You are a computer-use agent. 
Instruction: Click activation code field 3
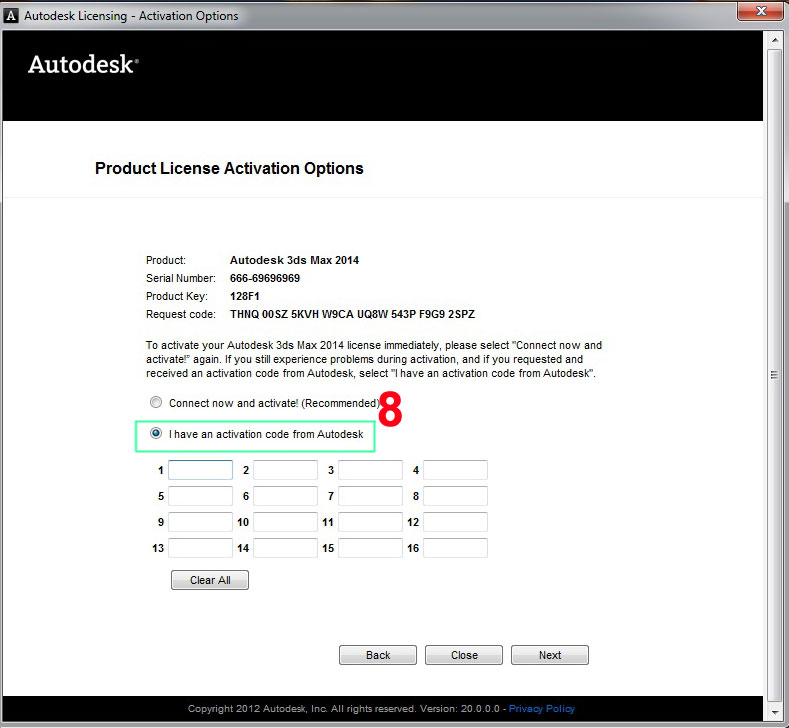point(370,470)
